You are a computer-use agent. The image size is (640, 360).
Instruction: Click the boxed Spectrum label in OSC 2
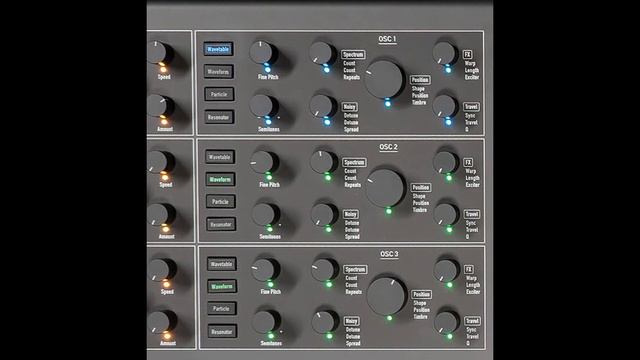point(354,162)
